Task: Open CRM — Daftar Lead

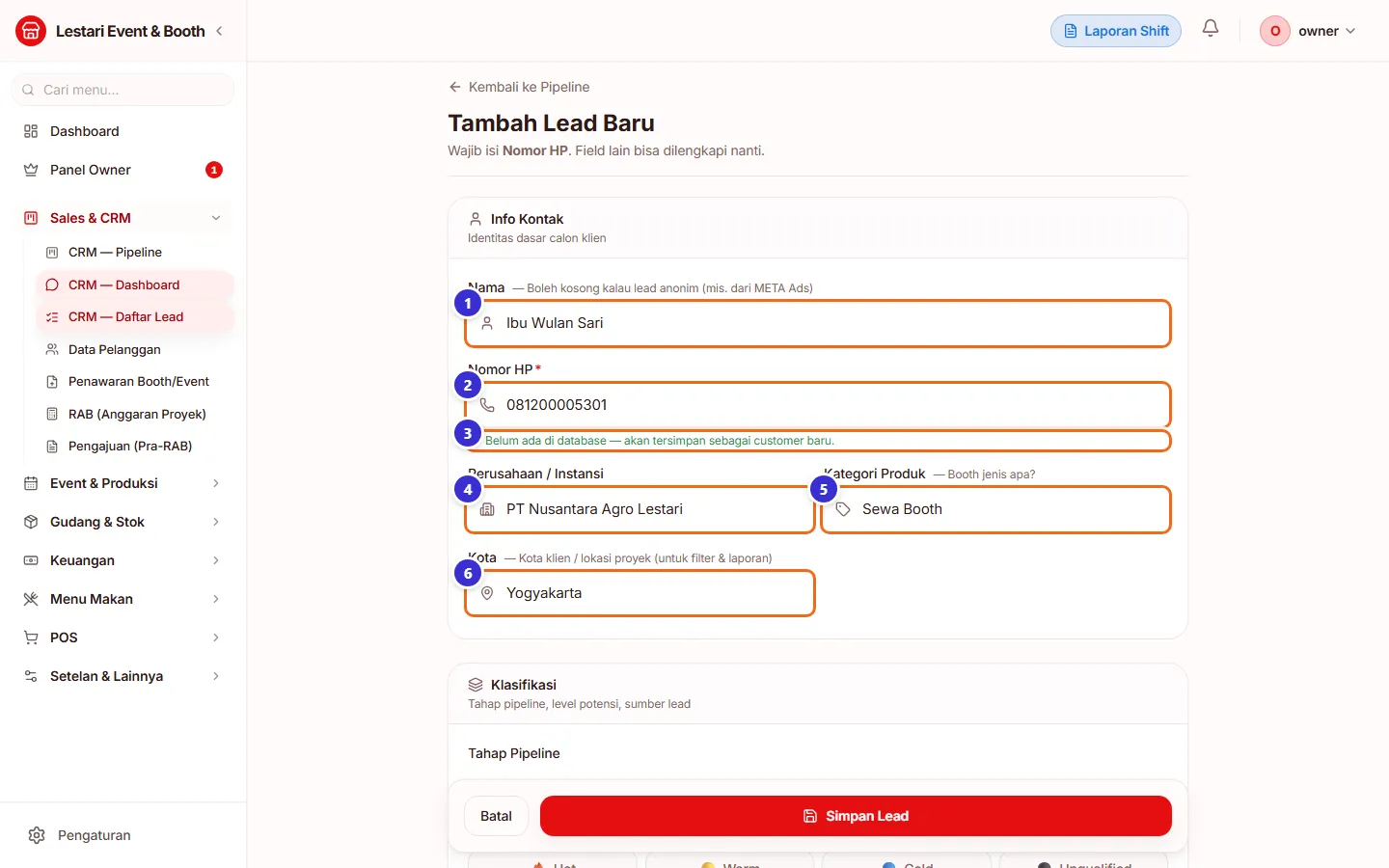Action: (135, 316)
